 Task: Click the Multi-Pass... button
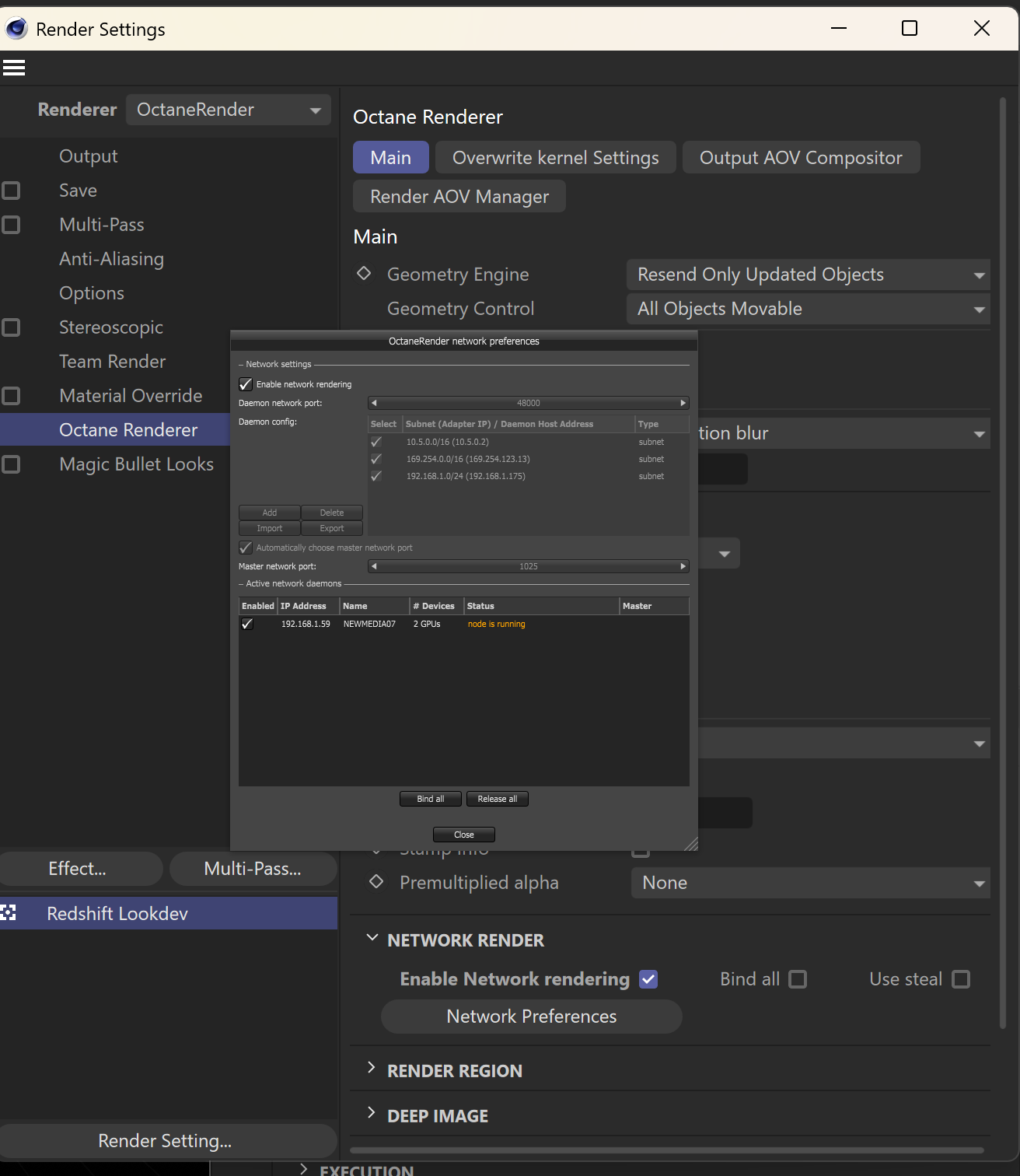(x=253, y=869)
